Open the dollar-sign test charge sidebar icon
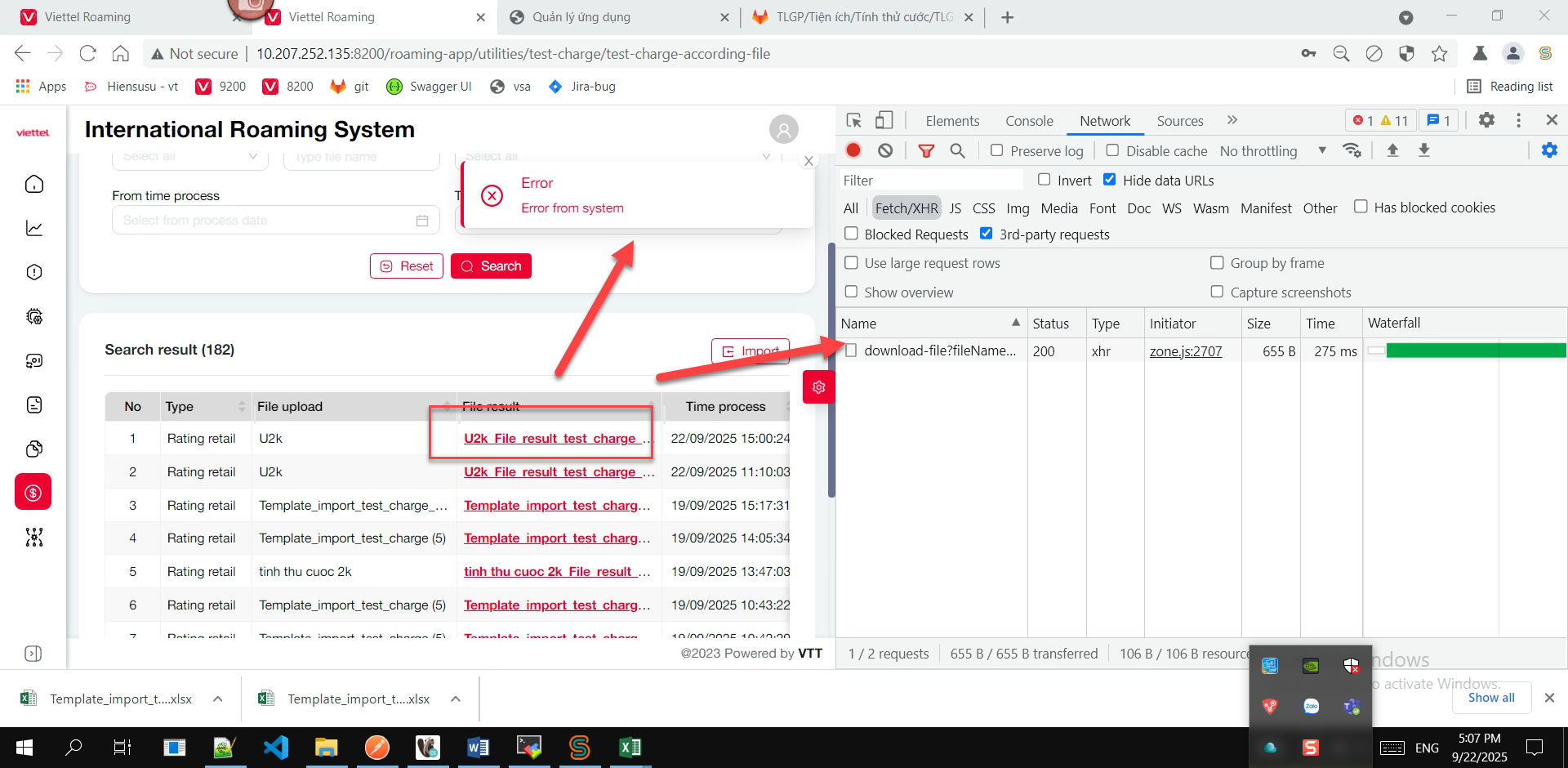The width and height of the screenshot is (1568, 768). click(x=33, y=493)
